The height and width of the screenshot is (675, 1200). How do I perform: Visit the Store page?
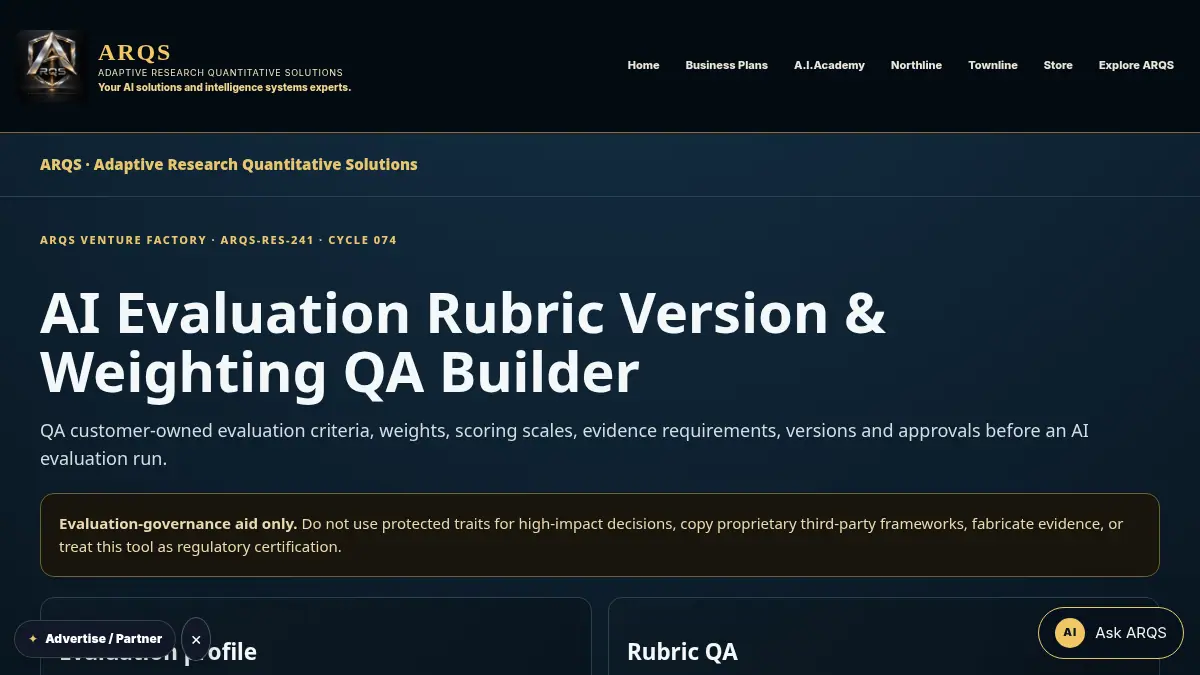click(x=1058, y=65)
